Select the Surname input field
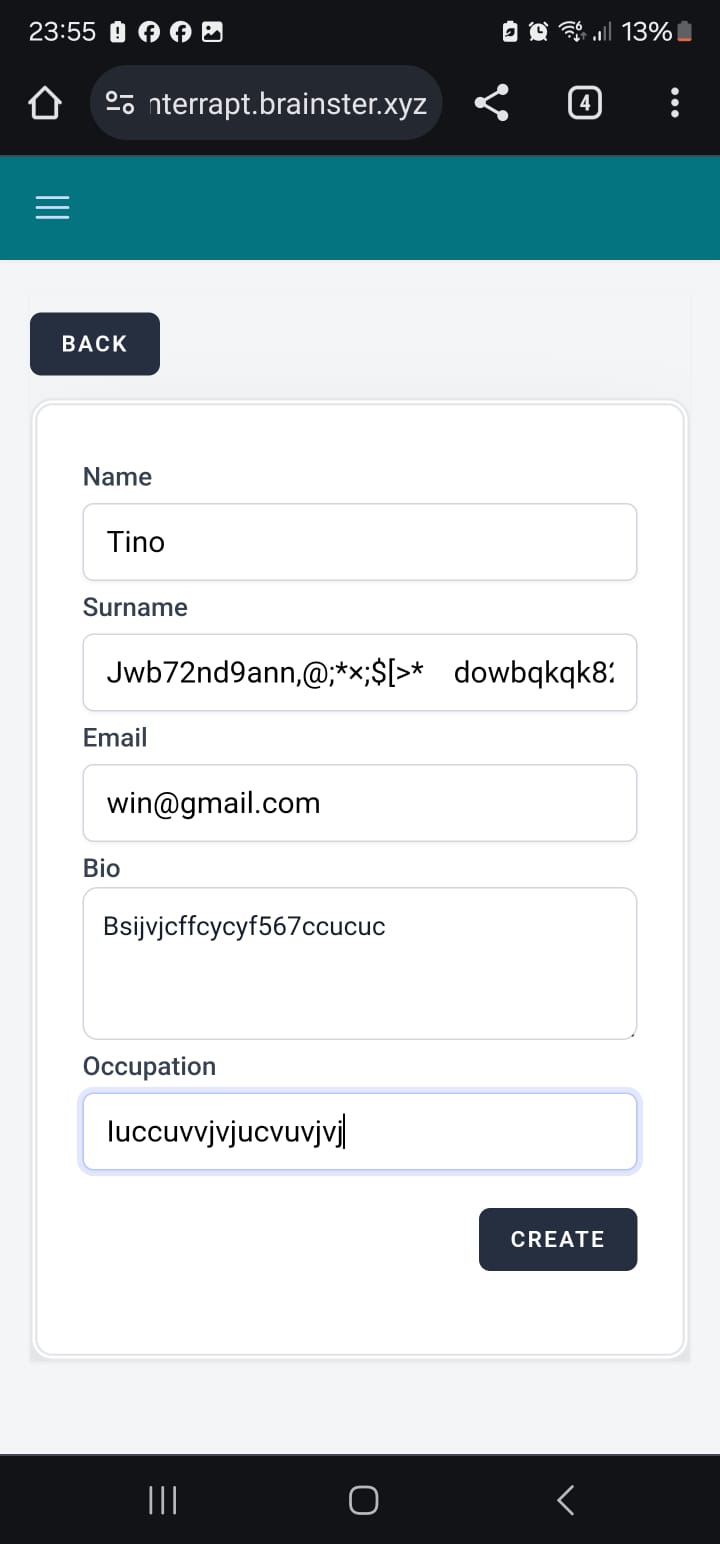Screen dimensions: 720x1544 coord(360,672)
